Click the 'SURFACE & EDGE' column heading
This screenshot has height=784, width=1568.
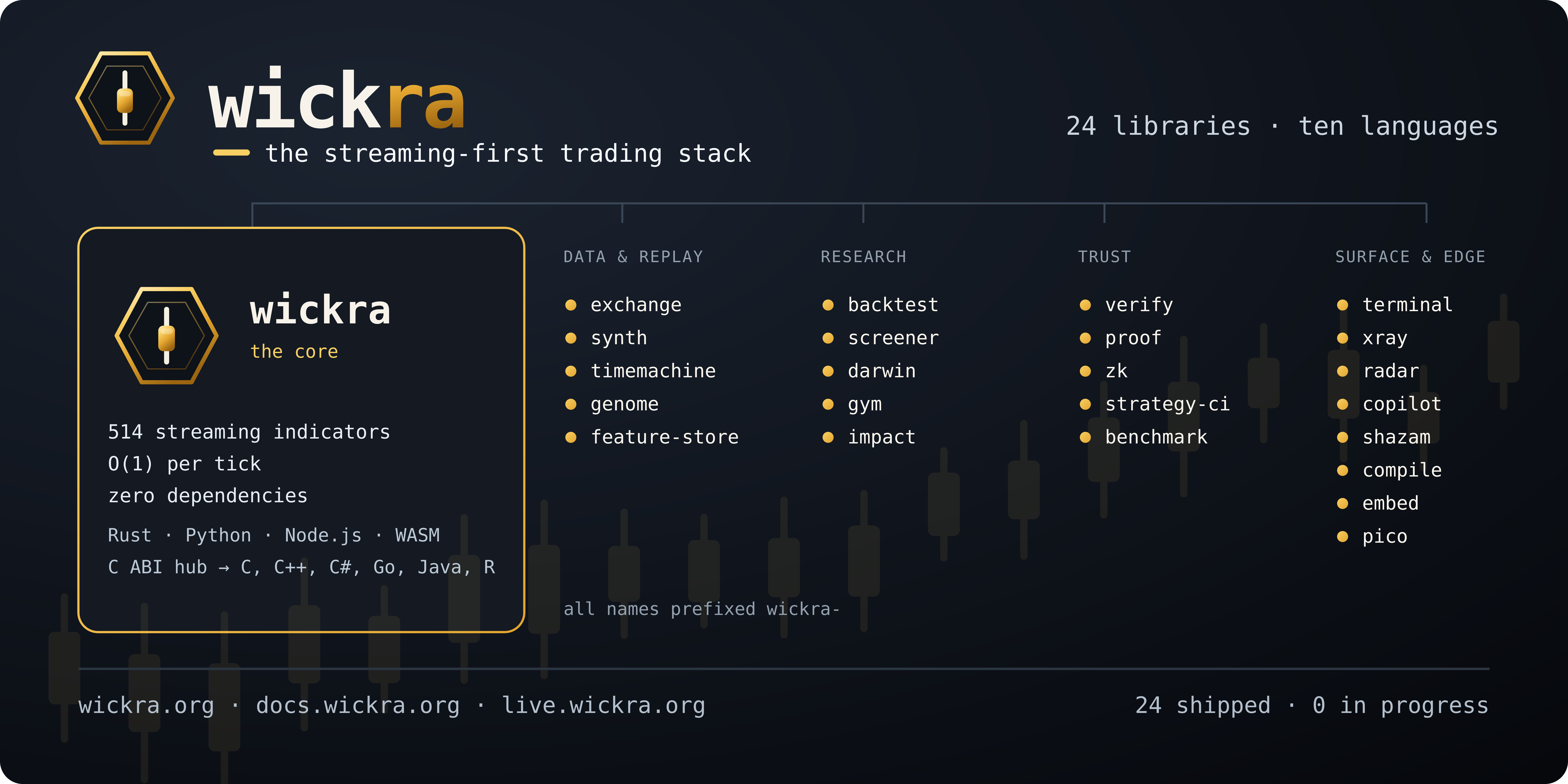(1410, 257)
